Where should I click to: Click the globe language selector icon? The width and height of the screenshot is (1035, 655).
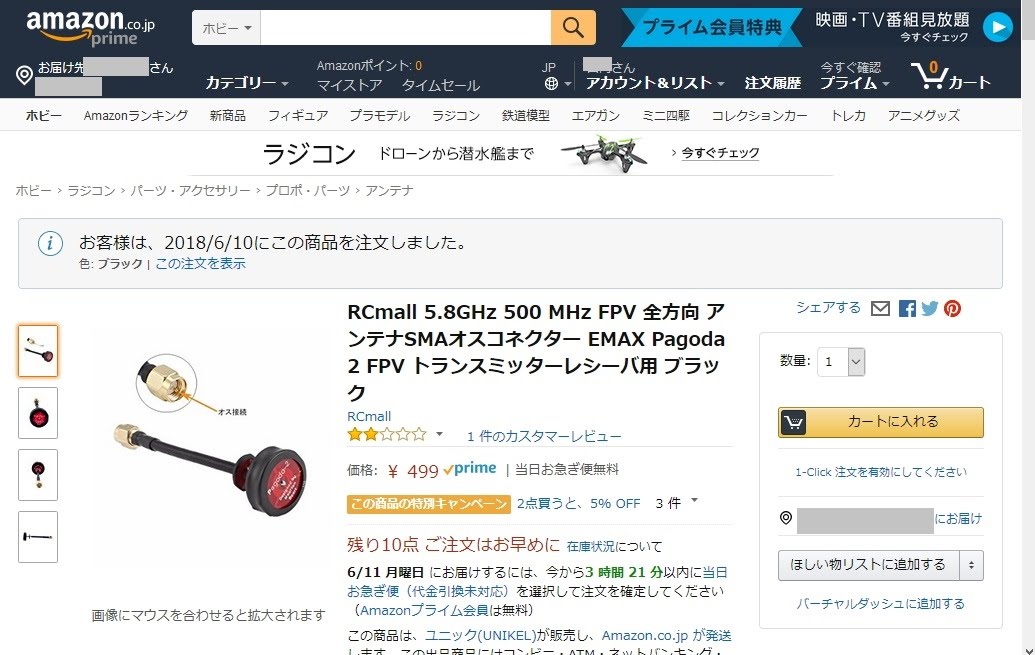(x=551, y=84)
